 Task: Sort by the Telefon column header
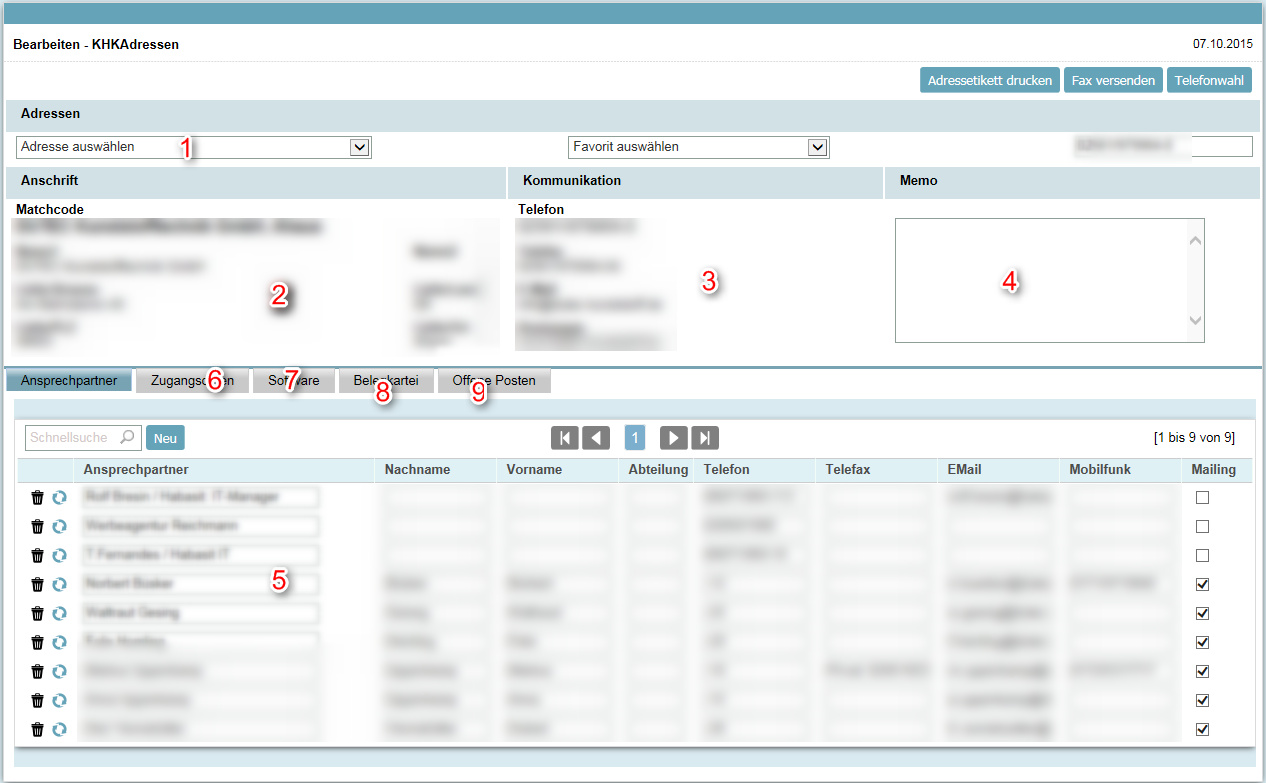click(x=726, y=470)
